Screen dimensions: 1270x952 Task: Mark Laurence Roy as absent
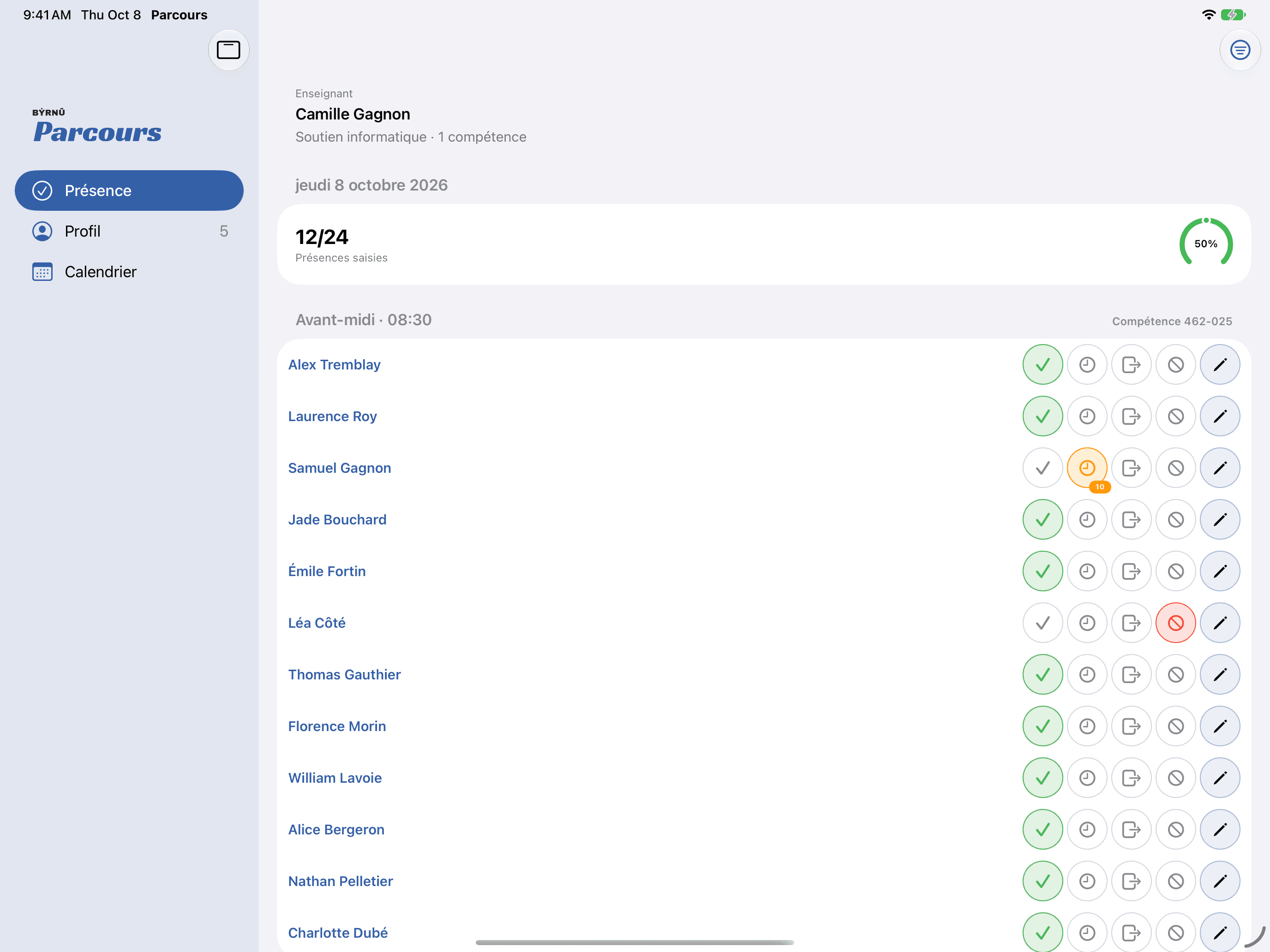click(x=1176, y=416)
